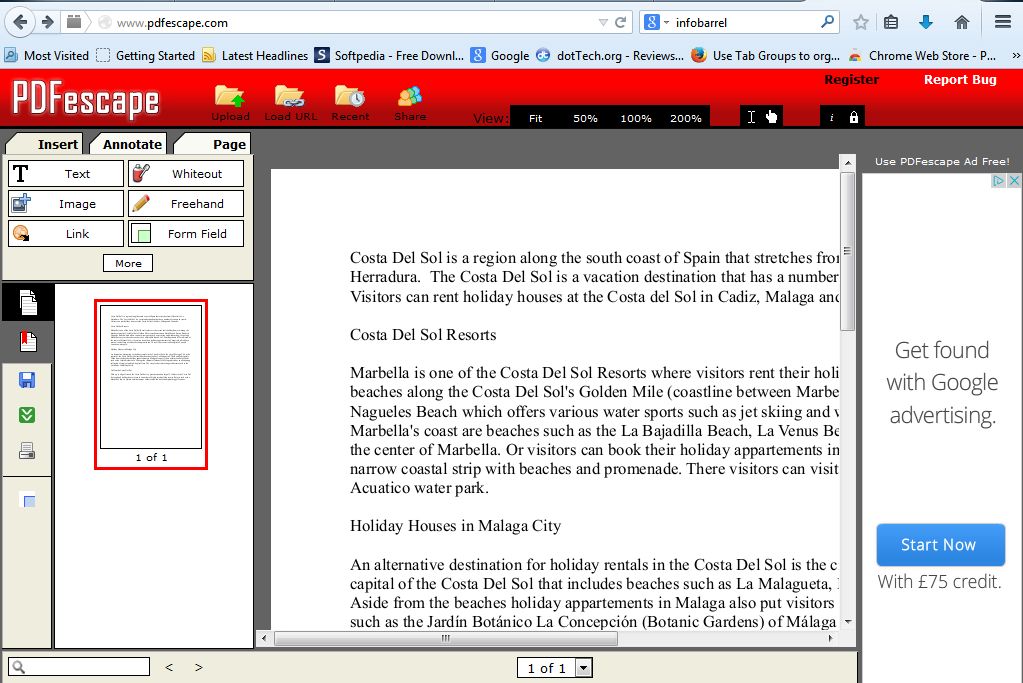Open the page number dropdown
This screenshot has height=683, width=1023.
pos(584,668)
